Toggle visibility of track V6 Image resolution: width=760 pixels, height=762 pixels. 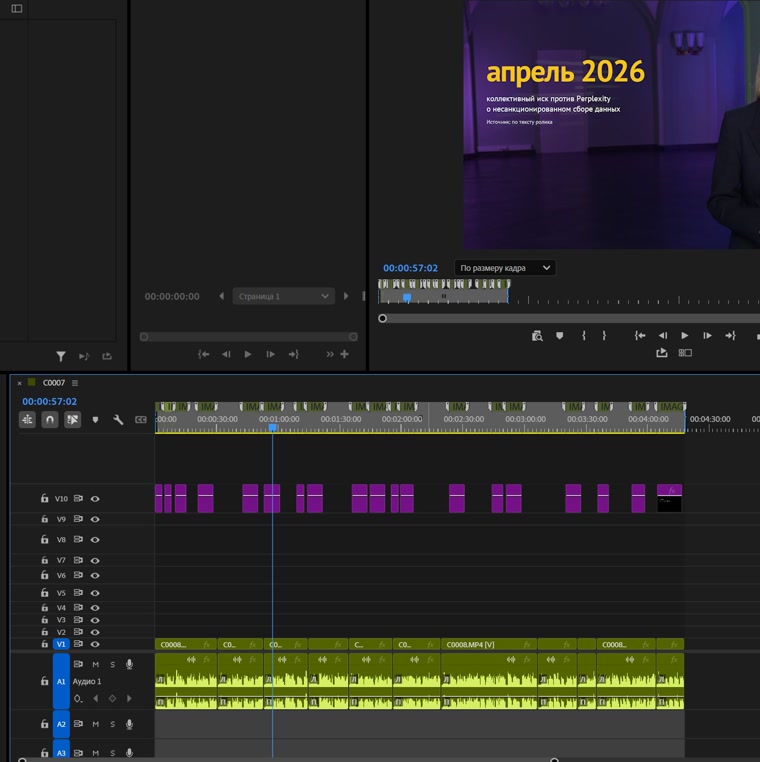[95, 575]
